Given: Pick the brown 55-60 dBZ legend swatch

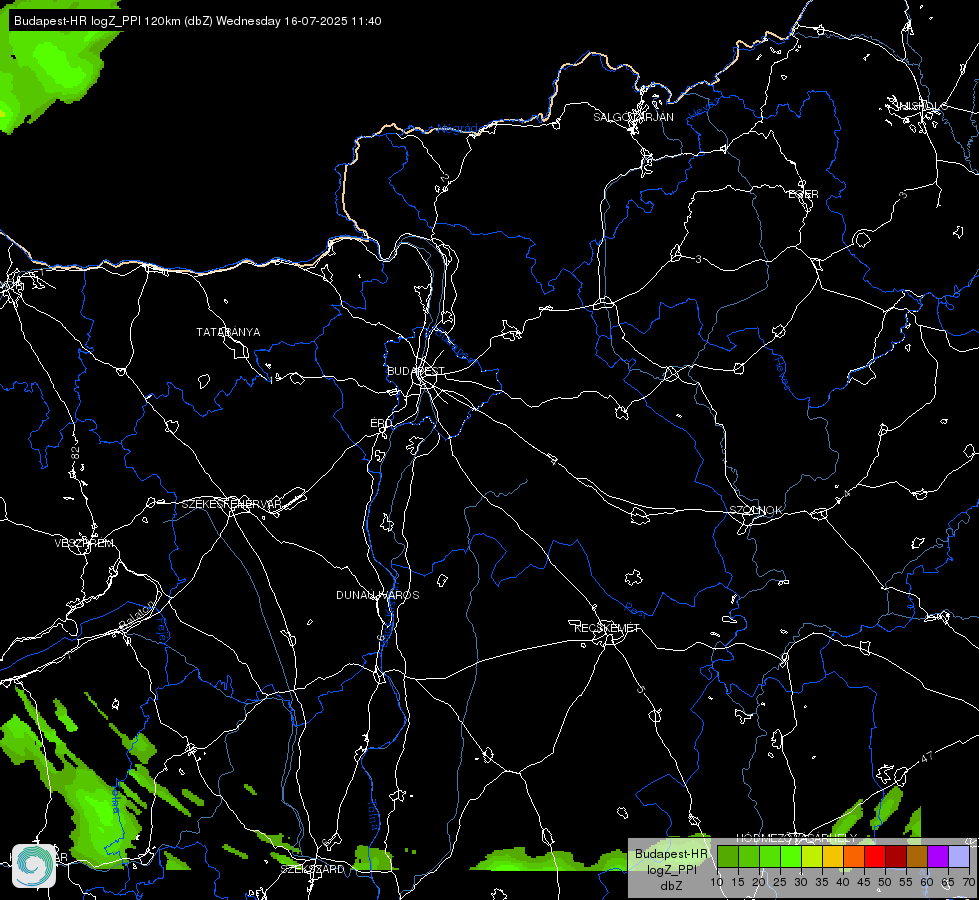Looking at the screenshot, I should 917,856.
